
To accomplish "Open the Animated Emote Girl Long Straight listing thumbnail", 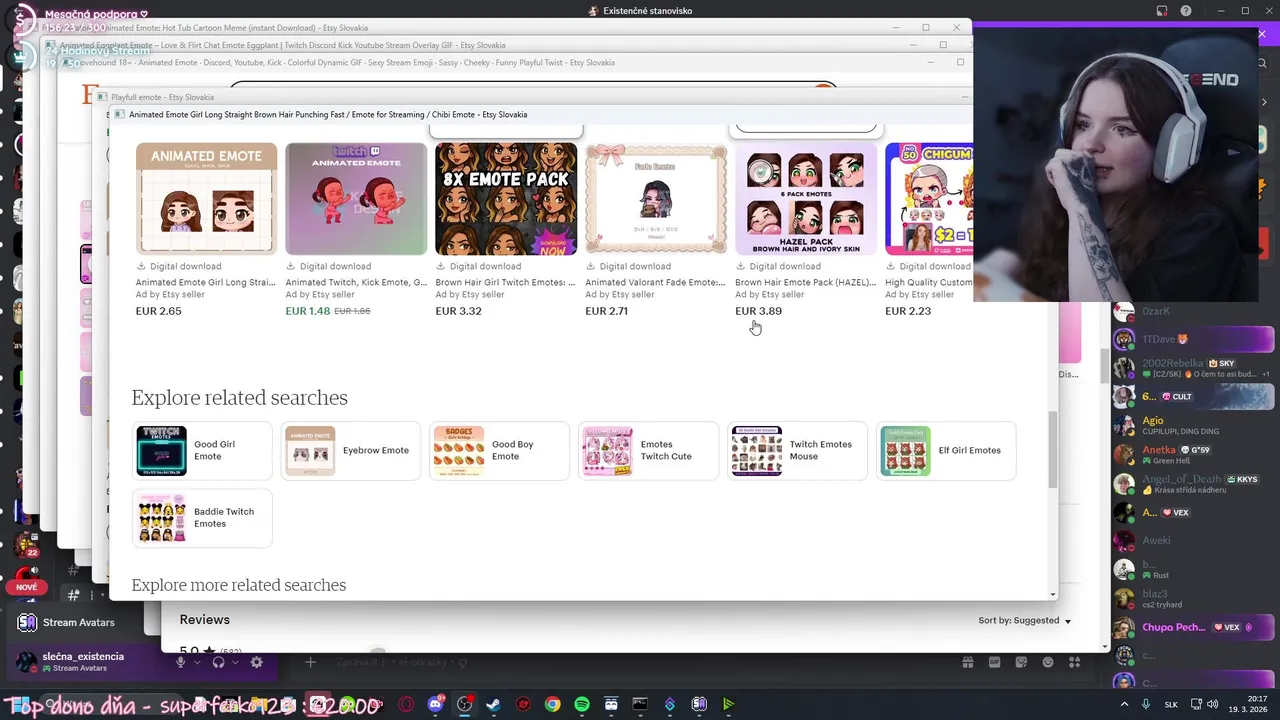I will coord(206,198).
